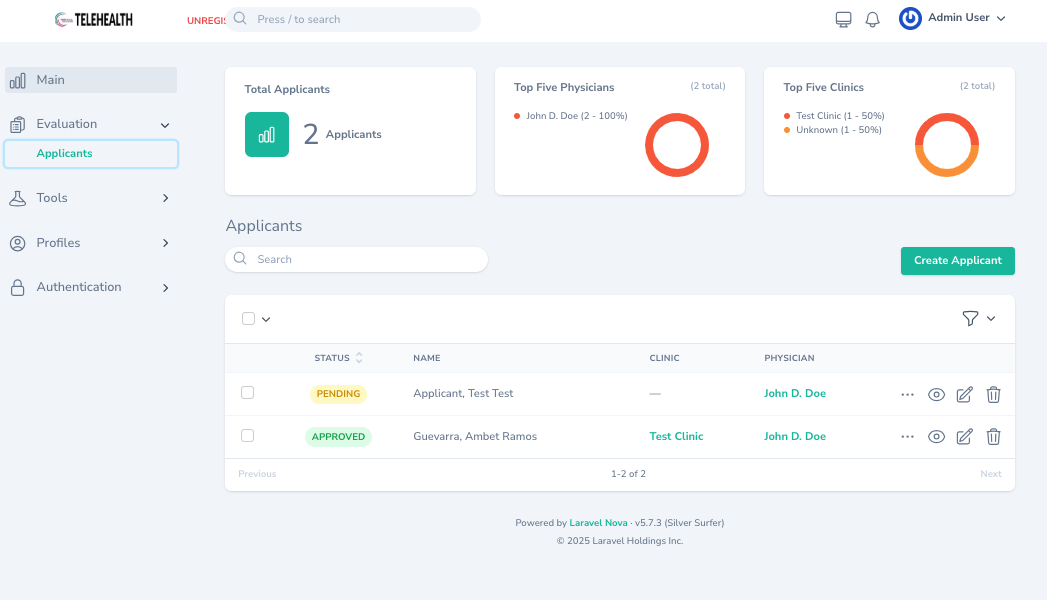Screen dimensions: 1047x600
Task: Open the Test Clinic link
Action: coord(676,437)
